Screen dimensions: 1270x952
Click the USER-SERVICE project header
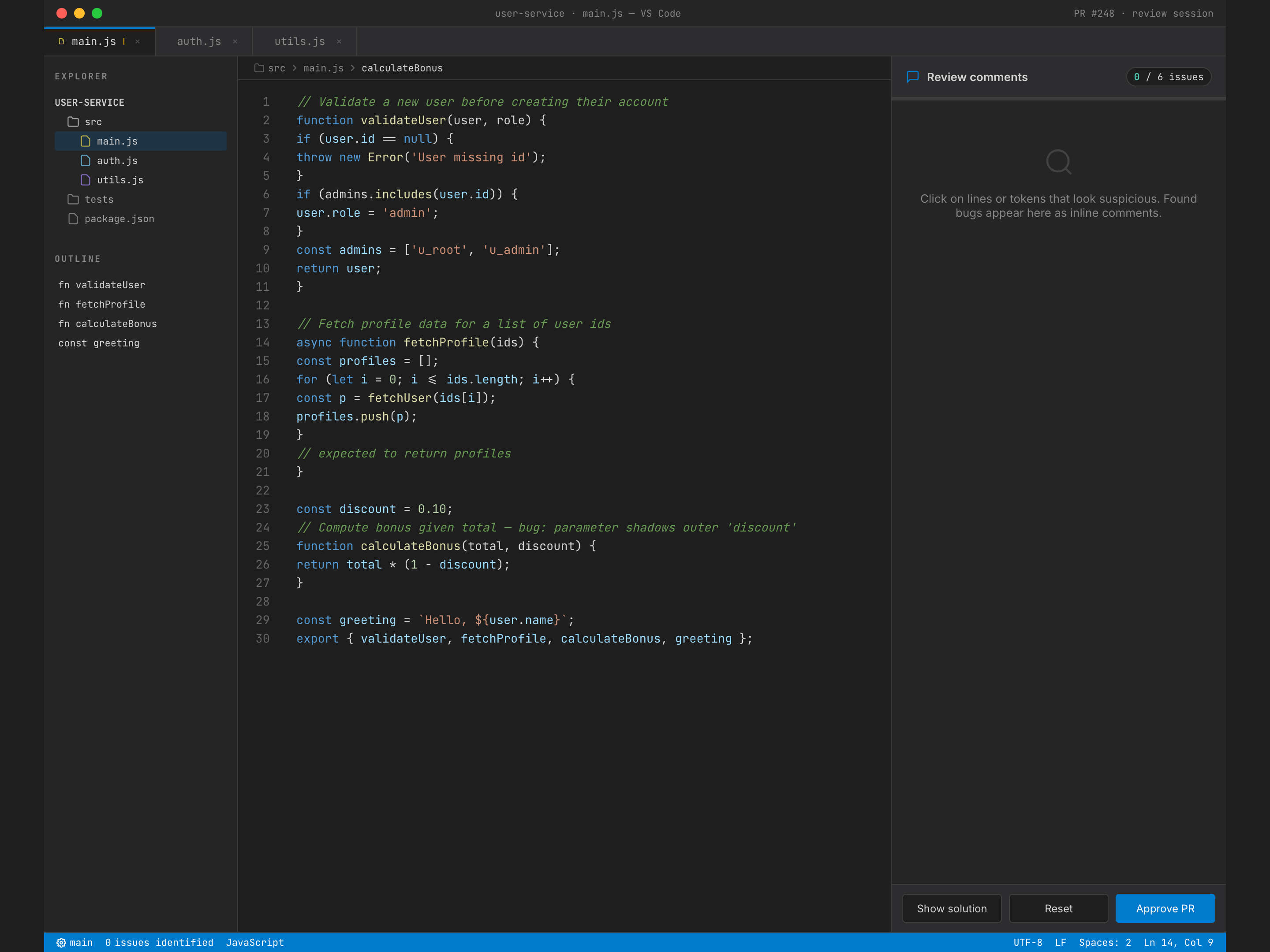click(90, 102)
